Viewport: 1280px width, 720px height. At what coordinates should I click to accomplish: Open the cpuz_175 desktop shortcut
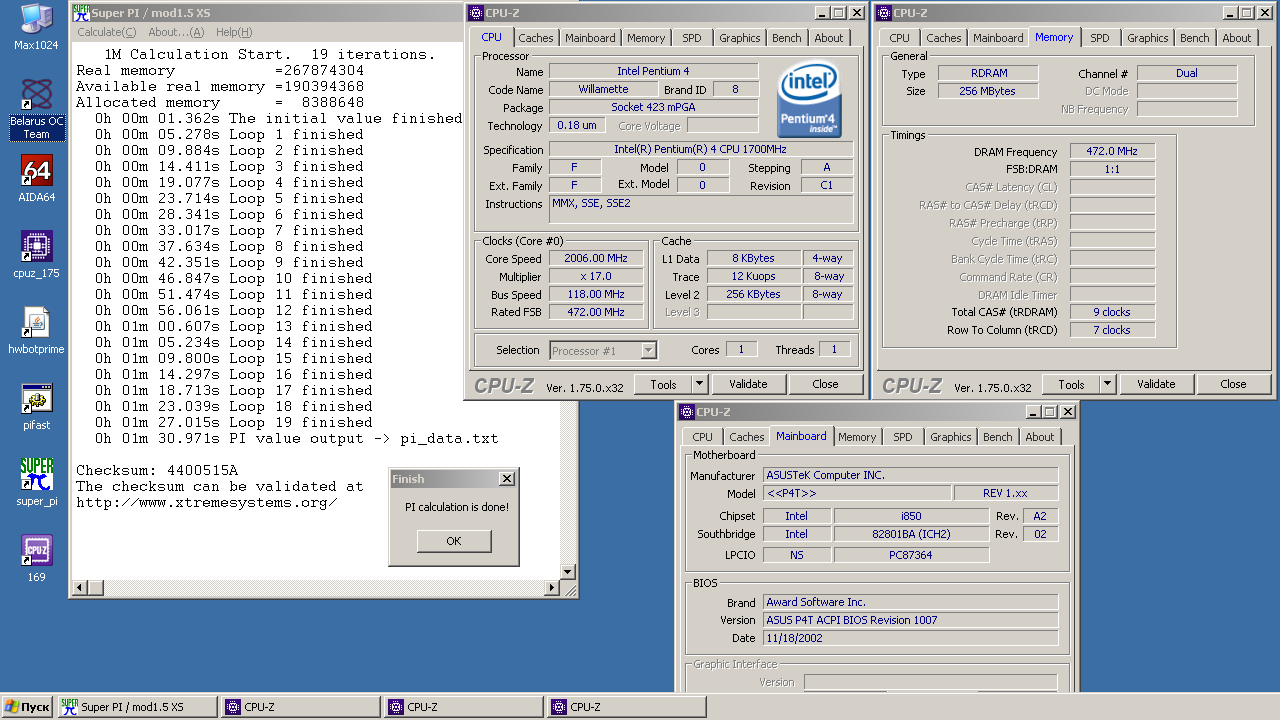36,254
